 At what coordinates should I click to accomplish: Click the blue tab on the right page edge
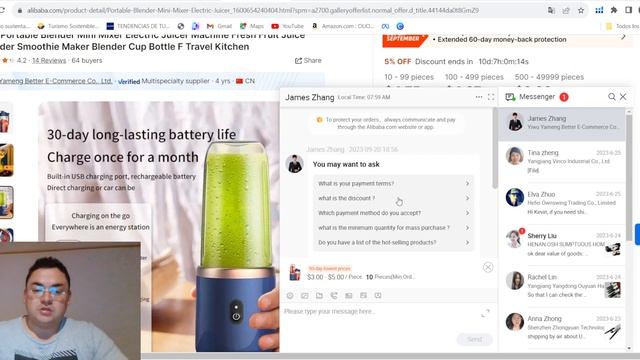click(637, 234)
